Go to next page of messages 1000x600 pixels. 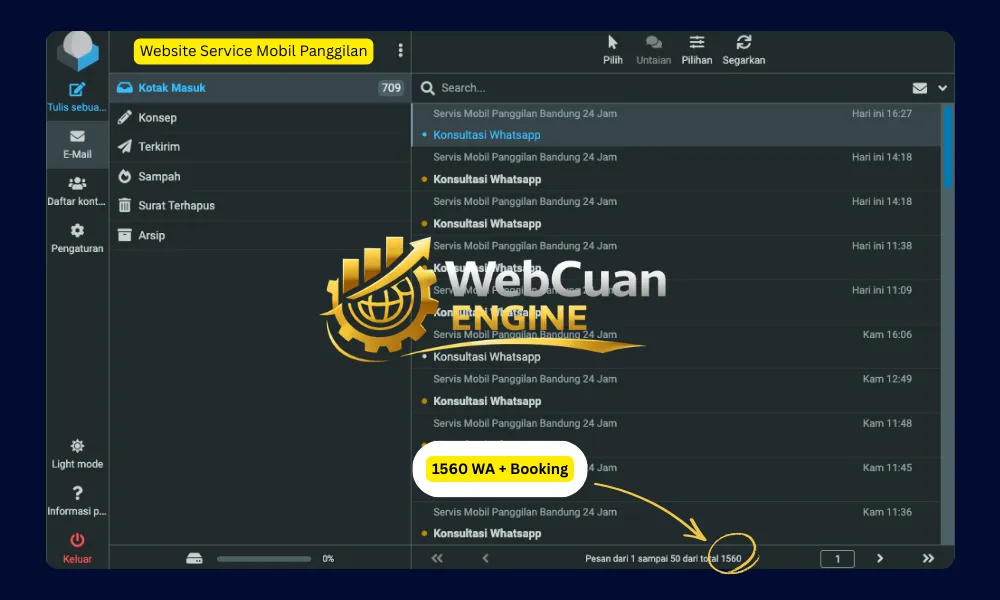pos(880,558)
